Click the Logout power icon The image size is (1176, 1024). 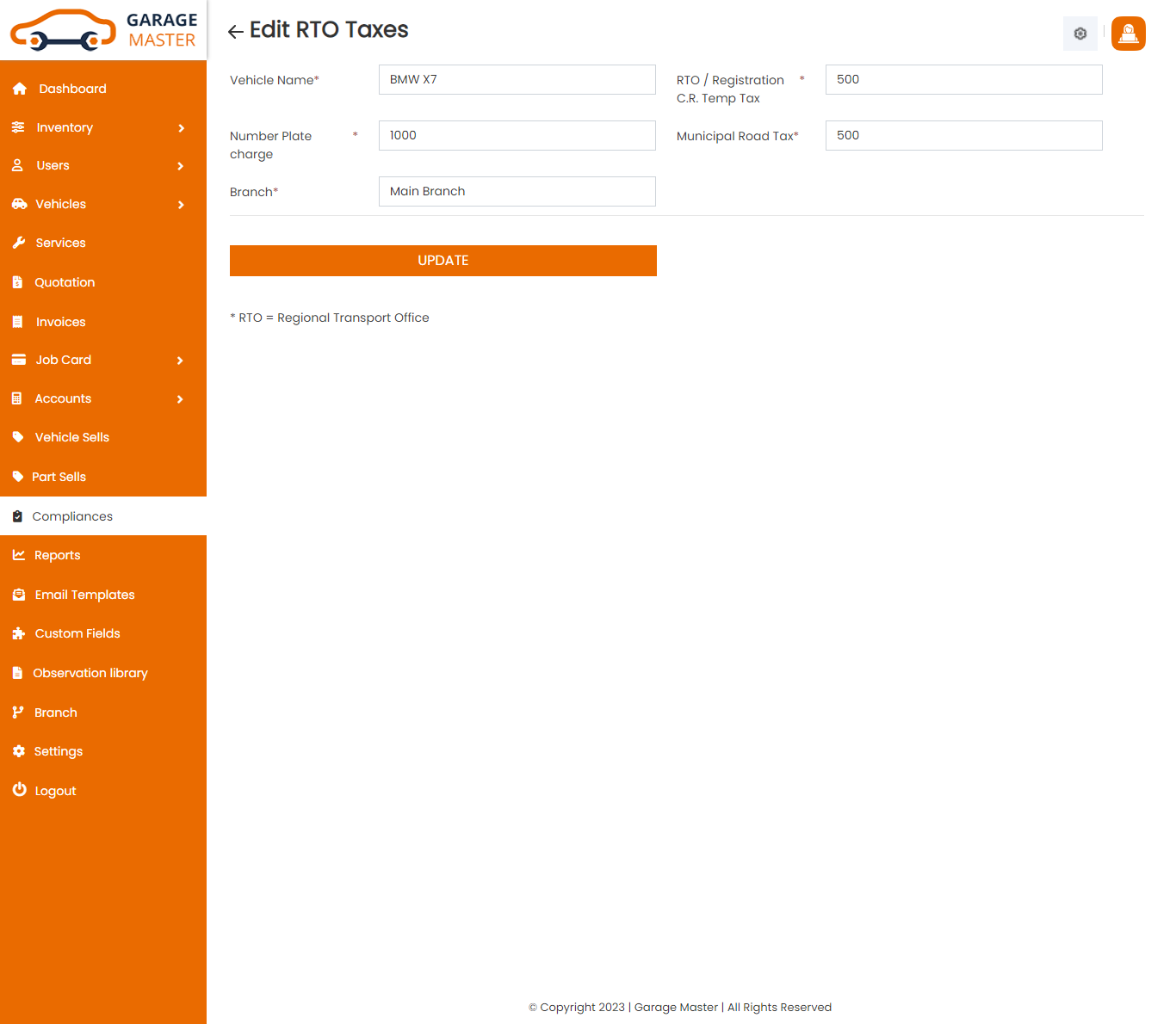pos(19,790)
